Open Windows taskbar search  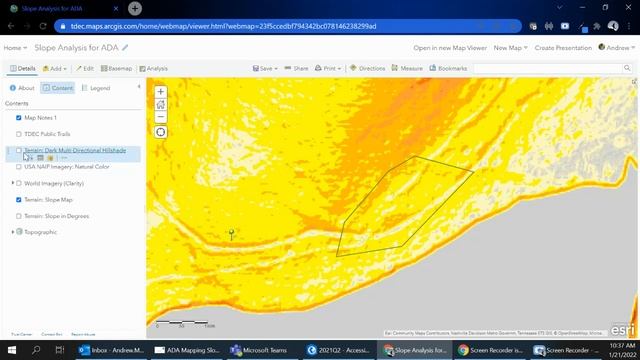[36, 350]
